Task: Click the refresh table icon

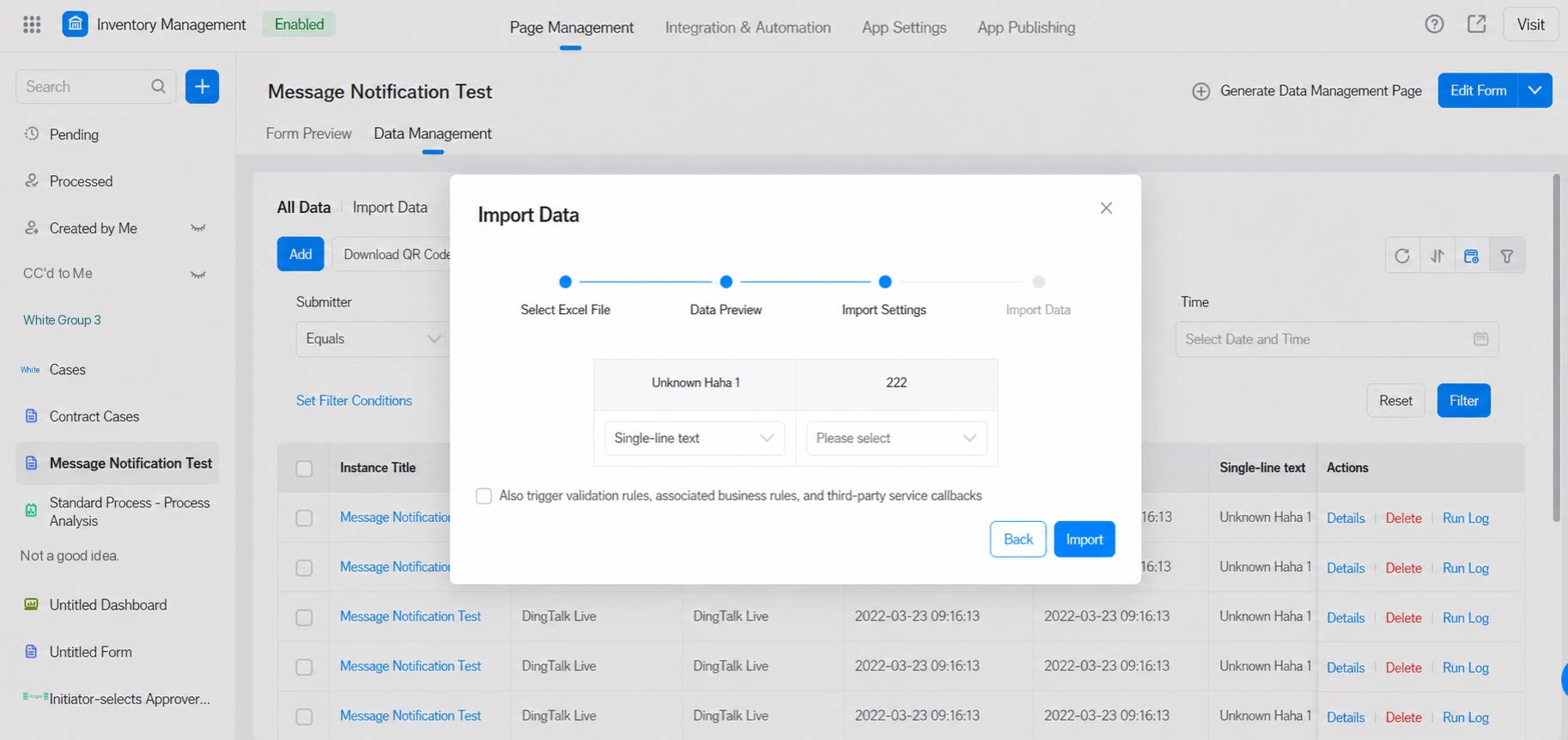Action: click(x=1402, y=256)
